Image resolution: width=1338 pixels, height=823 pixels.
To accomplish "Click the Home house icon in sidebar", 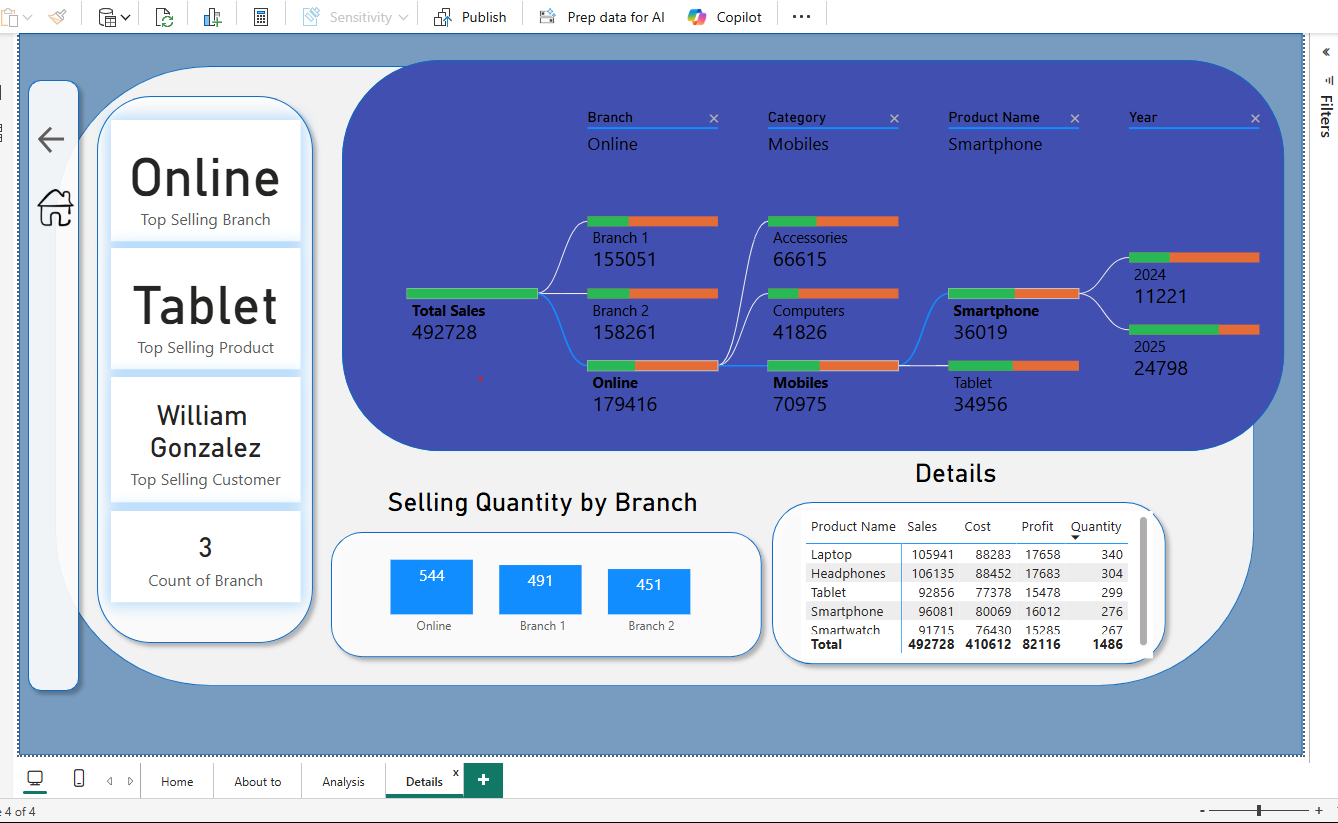I will pos(55,208).
